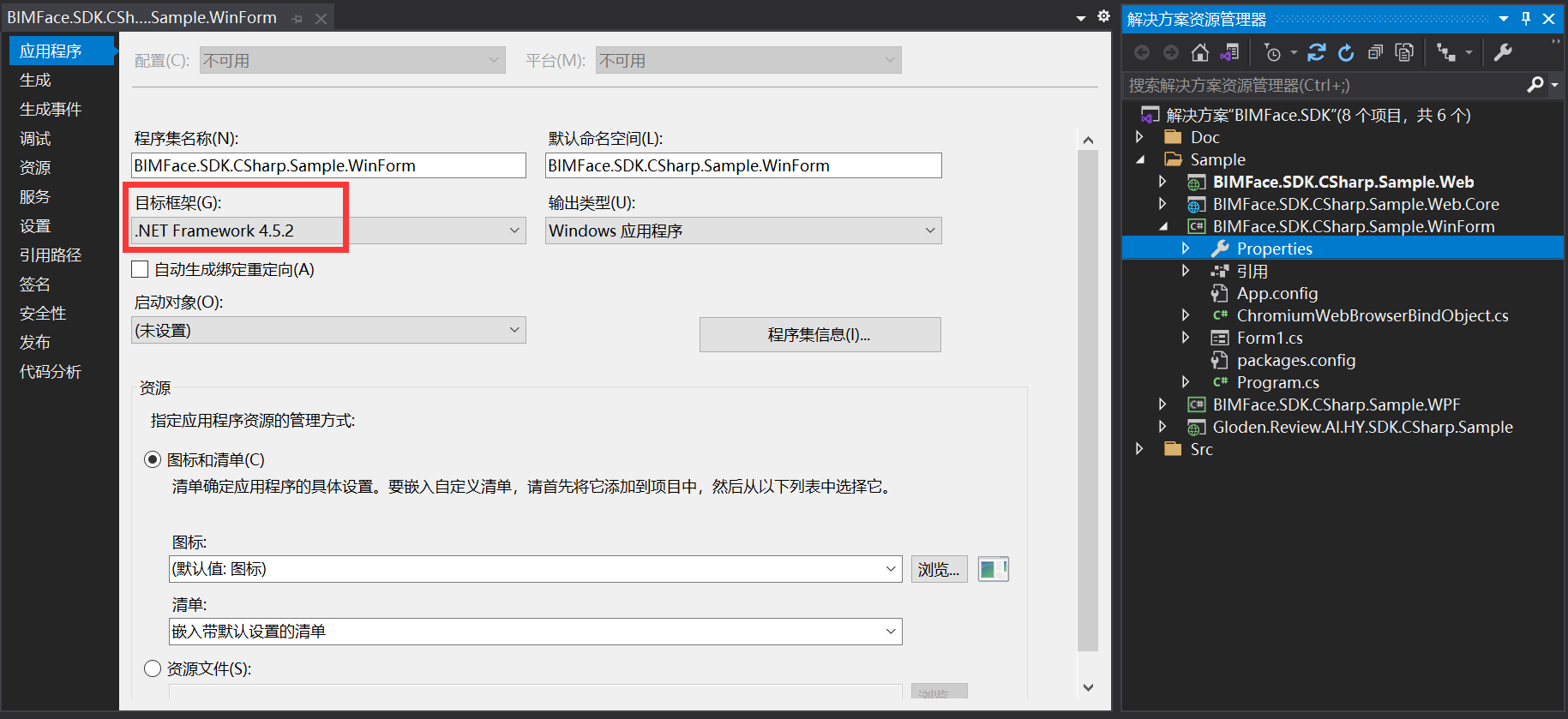Open Properties wrench icon in Solution Explorer toolbar
Screen dimensions: 1568x719
coord(1503,52)
